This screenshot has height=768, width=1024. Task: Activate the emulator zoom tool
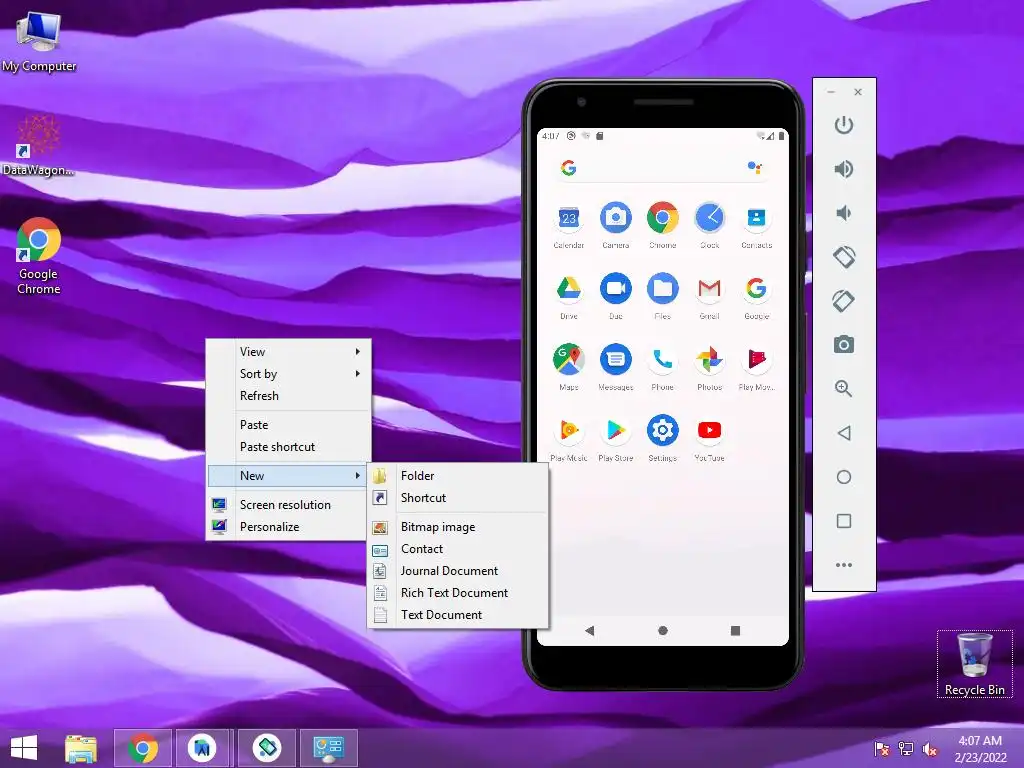pyautogui.click(x=844, y=389)
